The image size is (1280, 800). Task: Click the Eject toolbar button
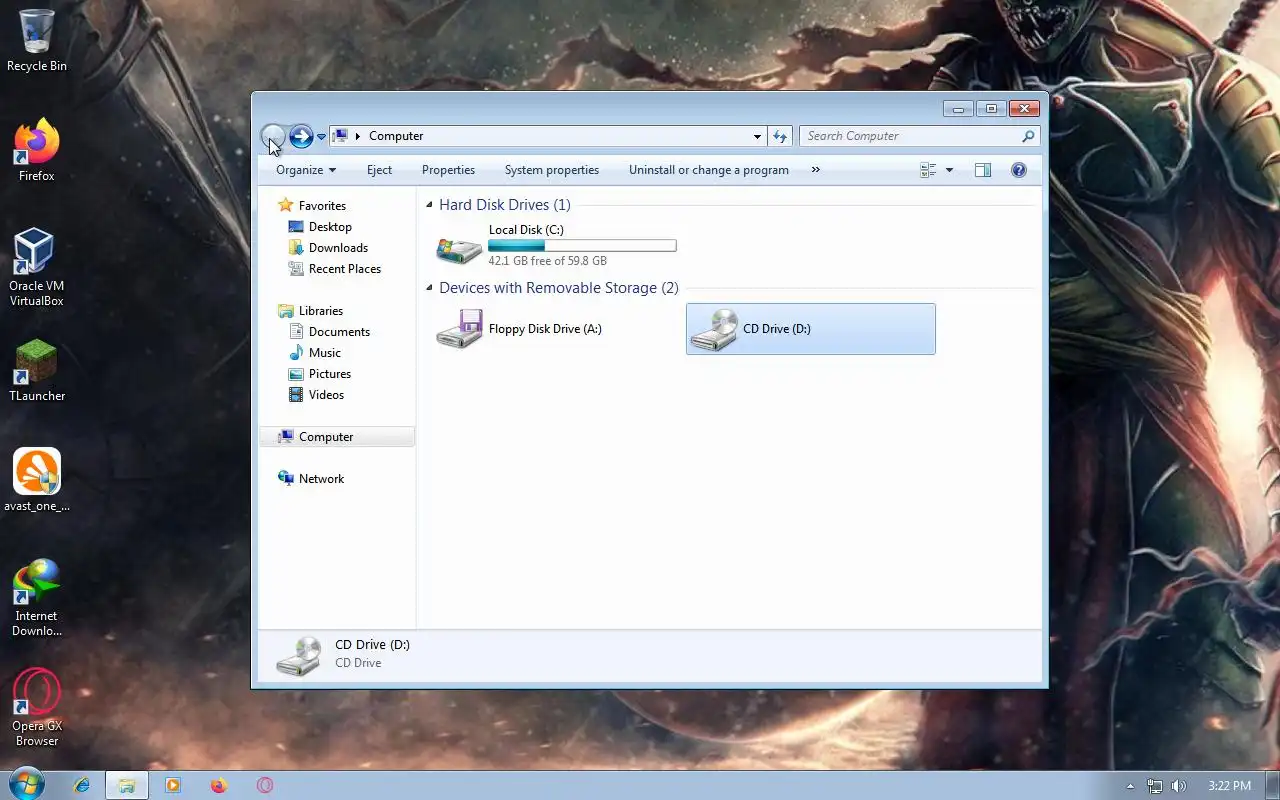point(379,170)
